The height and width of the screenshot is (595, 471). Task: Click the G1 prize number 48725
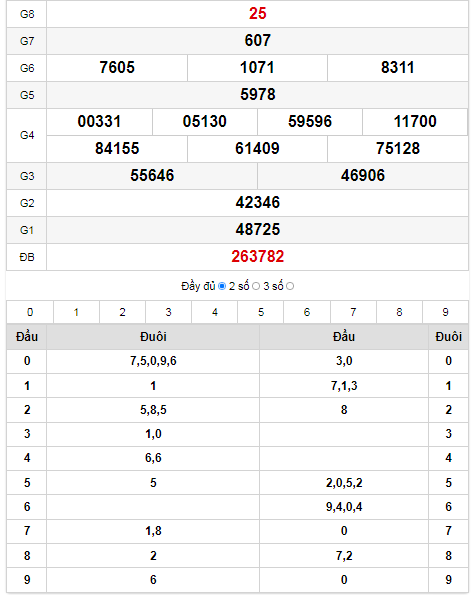point(258,230)
